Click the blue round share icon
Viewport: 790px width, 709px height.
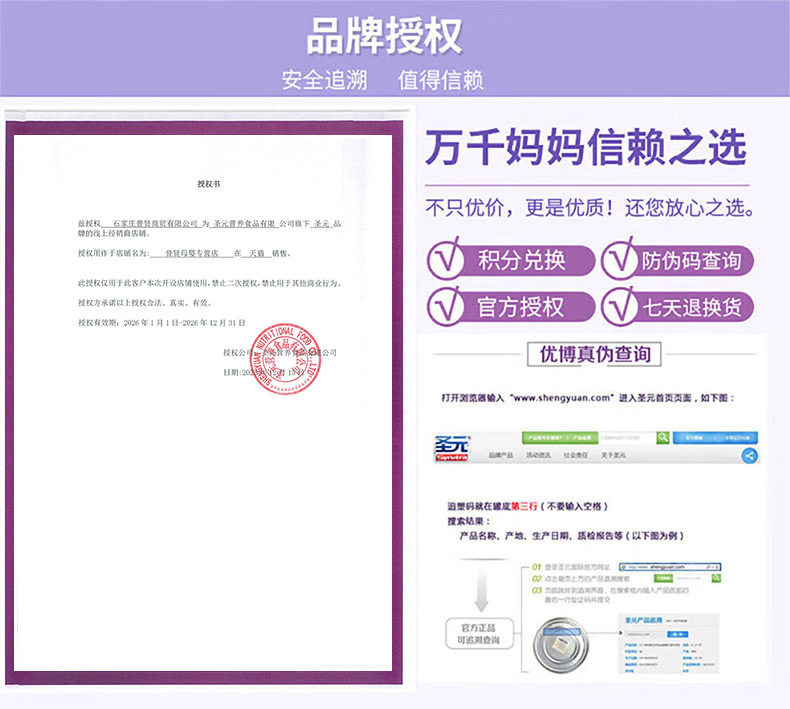pyautogui.click(x=750, y=456)
